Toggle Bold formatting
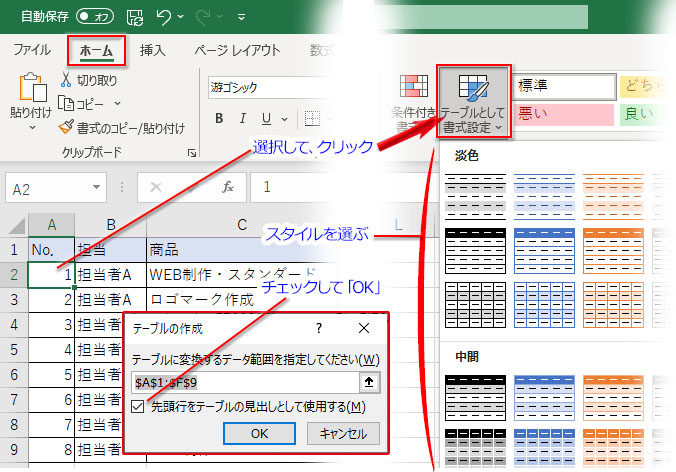This screenshot has width=676, height=472. (x=219, y=118)
